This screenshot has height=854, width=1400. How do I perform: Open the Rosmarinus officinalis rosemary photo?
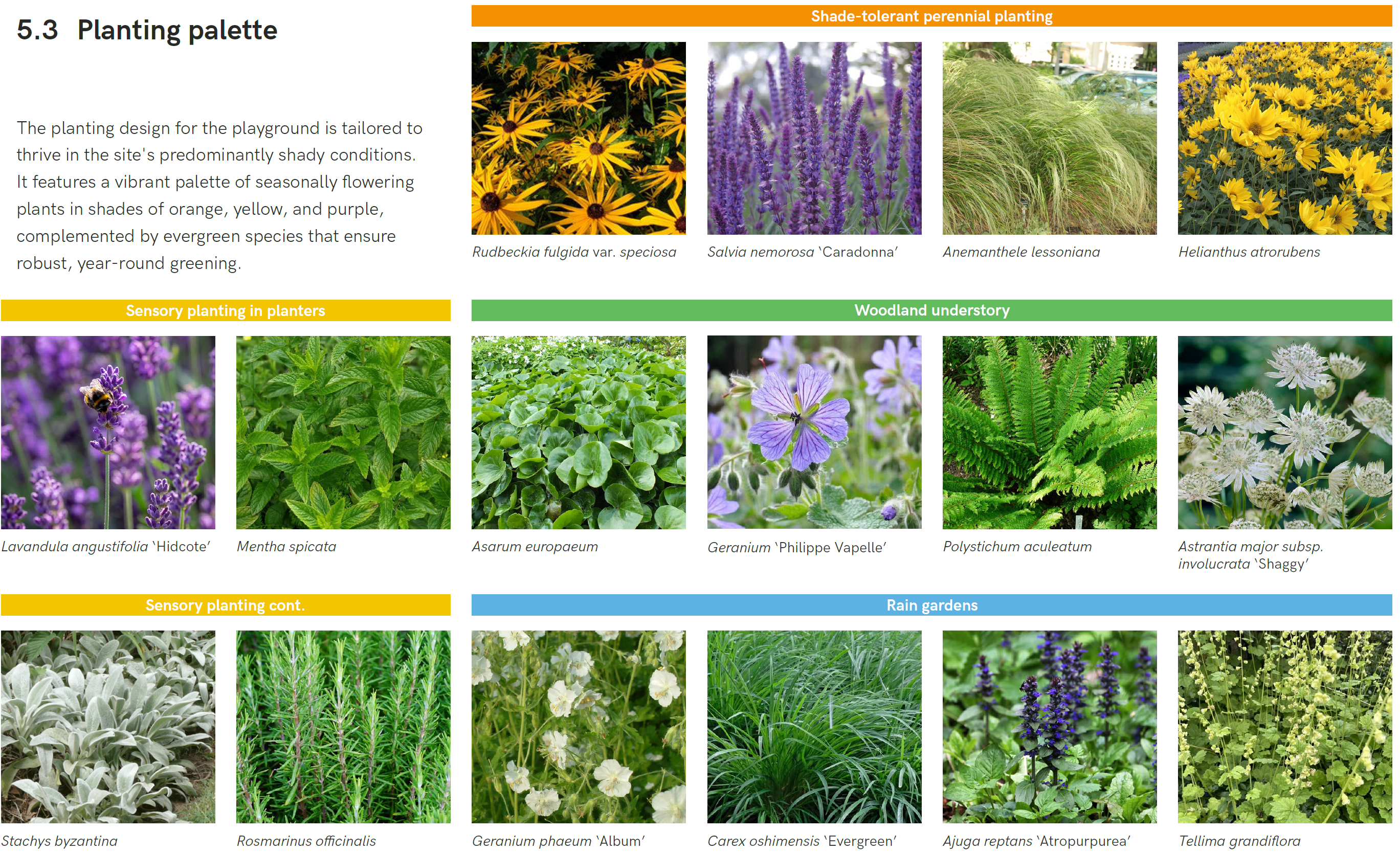pos(343,726)
